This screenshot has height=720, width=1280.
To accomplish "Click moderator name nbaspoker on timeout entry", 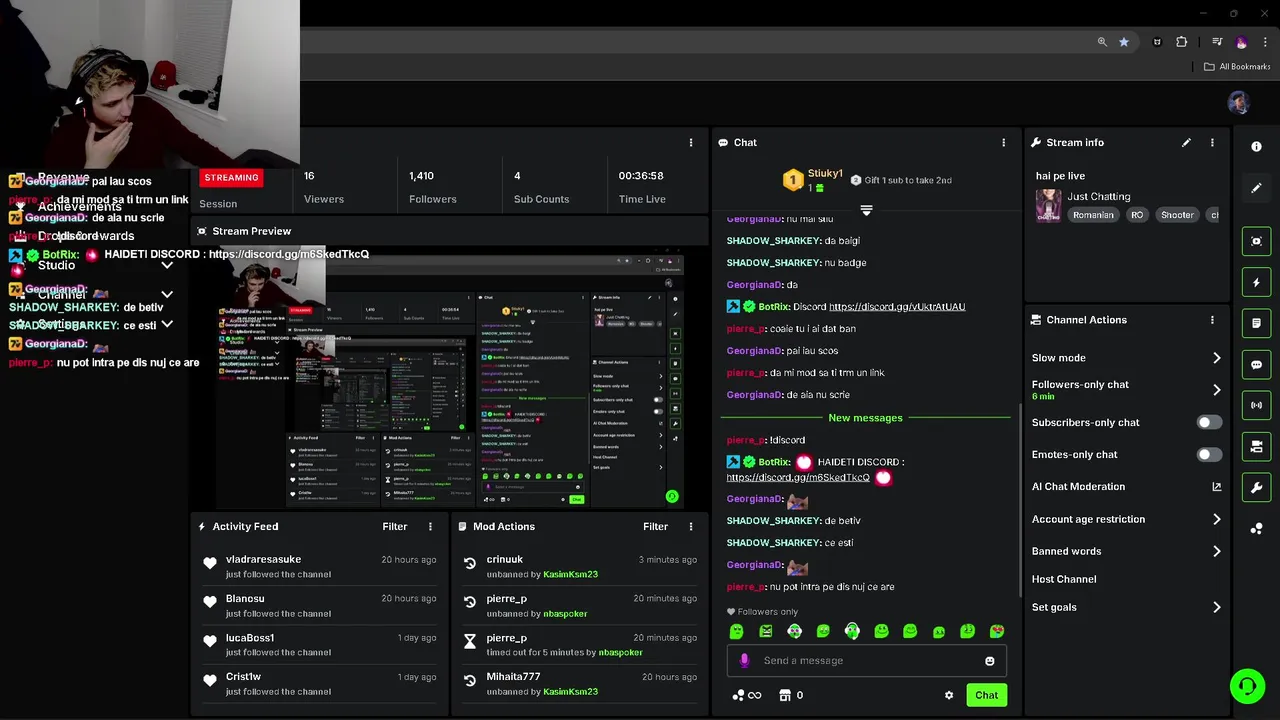I will pos(620,653).
